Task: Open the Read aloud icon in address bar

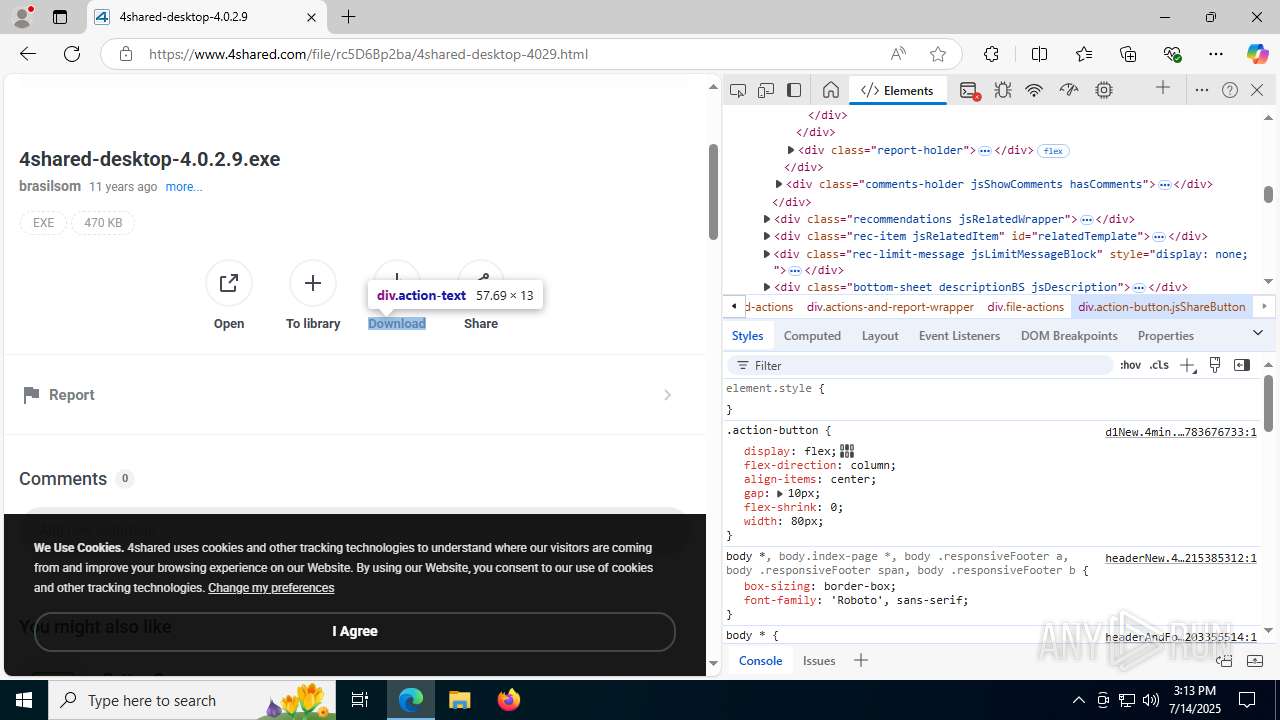Action: pos(898,54)
